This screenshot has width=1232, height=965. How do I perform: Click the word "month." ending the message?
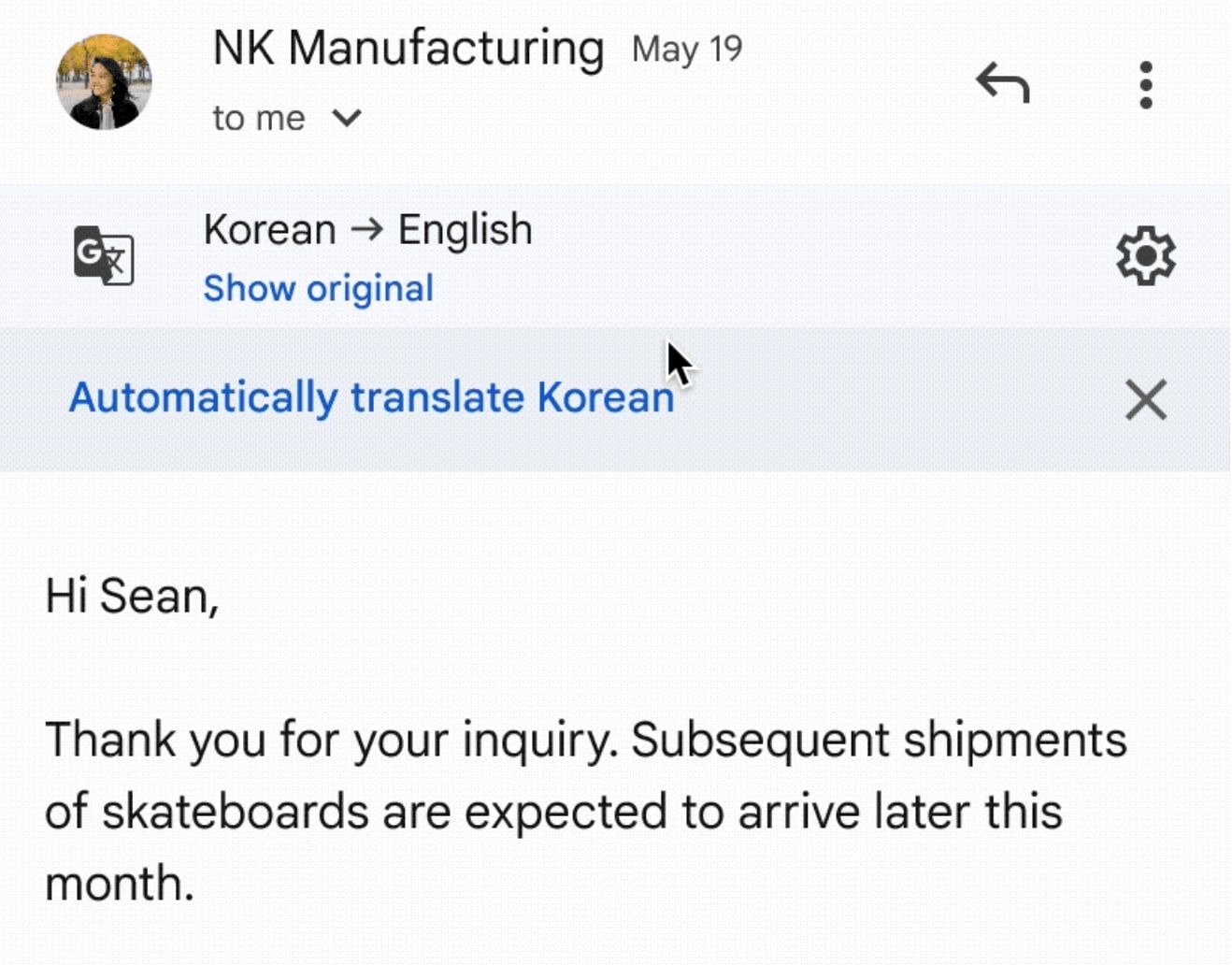click(x=120, y=884)
